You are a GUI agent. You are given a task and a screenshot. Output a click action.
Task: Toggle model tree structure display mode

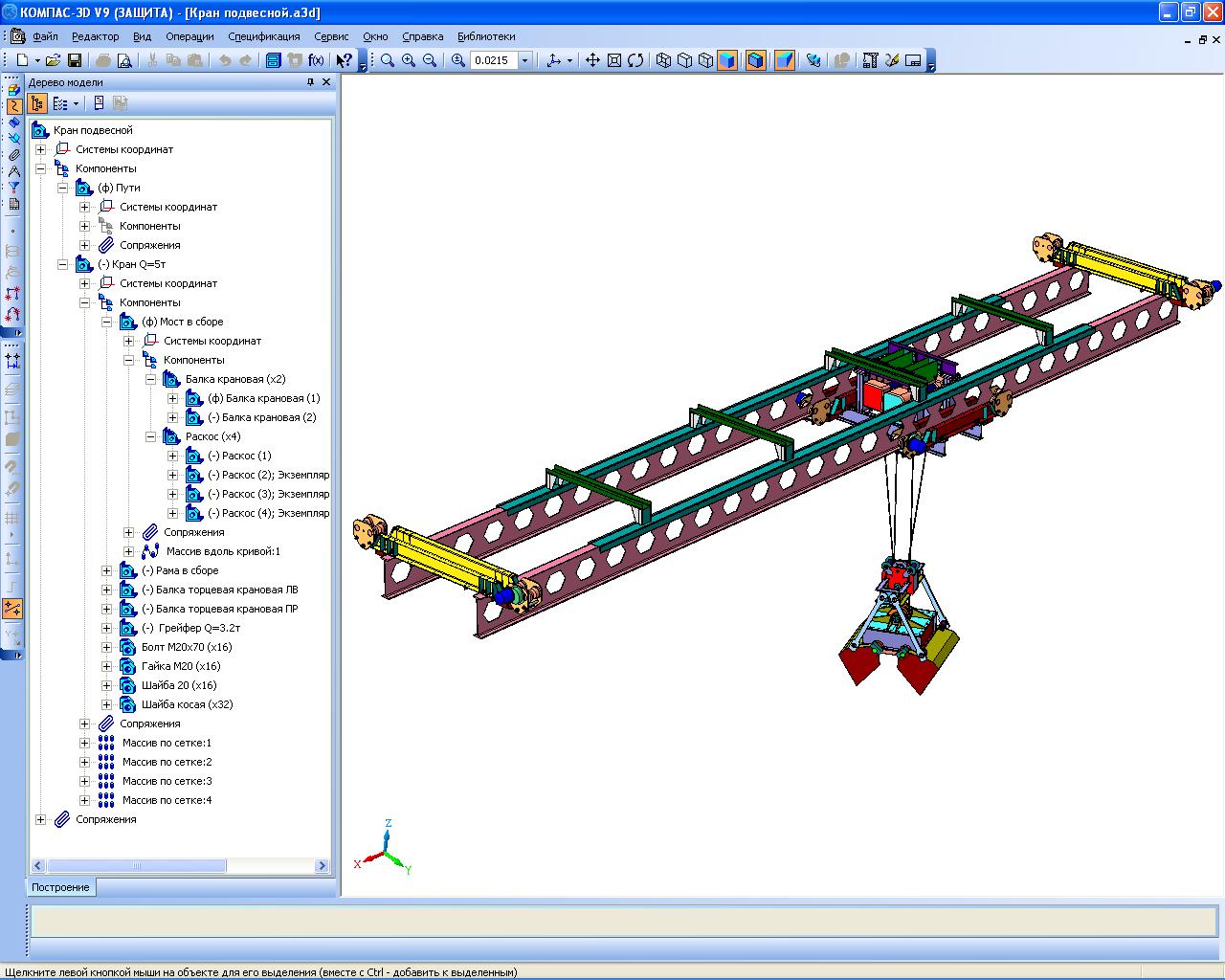[x=37, y=103]
